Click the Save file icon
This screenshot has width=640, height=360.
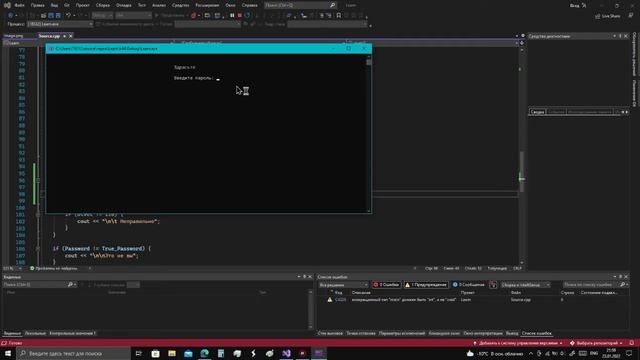tap(51, 16)
